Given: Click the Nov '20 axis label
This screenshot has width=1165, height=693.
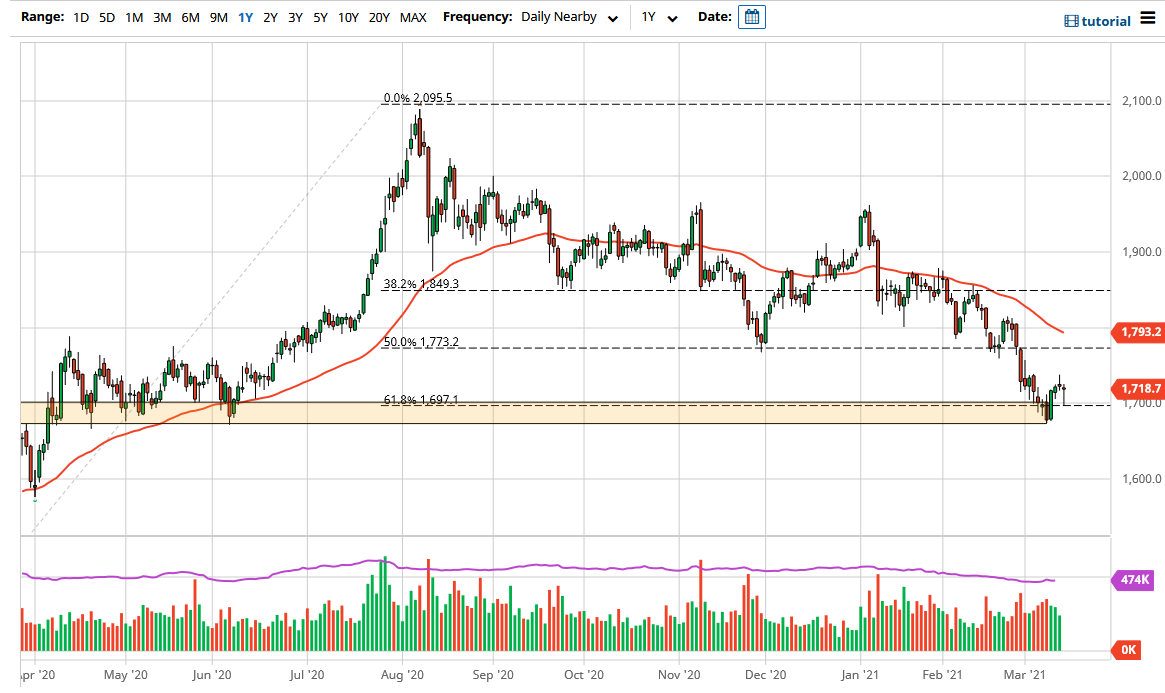Looking at the screenshot, I should [x=679, y=674].
